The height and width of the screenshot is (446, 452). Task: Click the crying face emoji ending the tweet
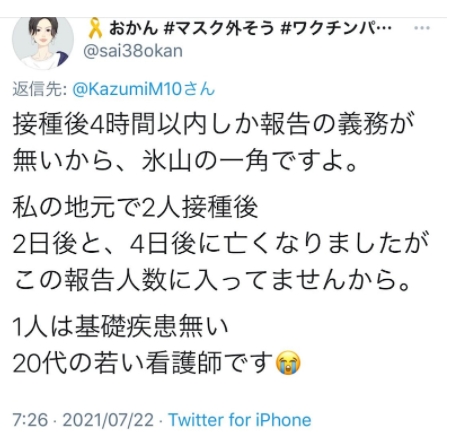[288, 363]
